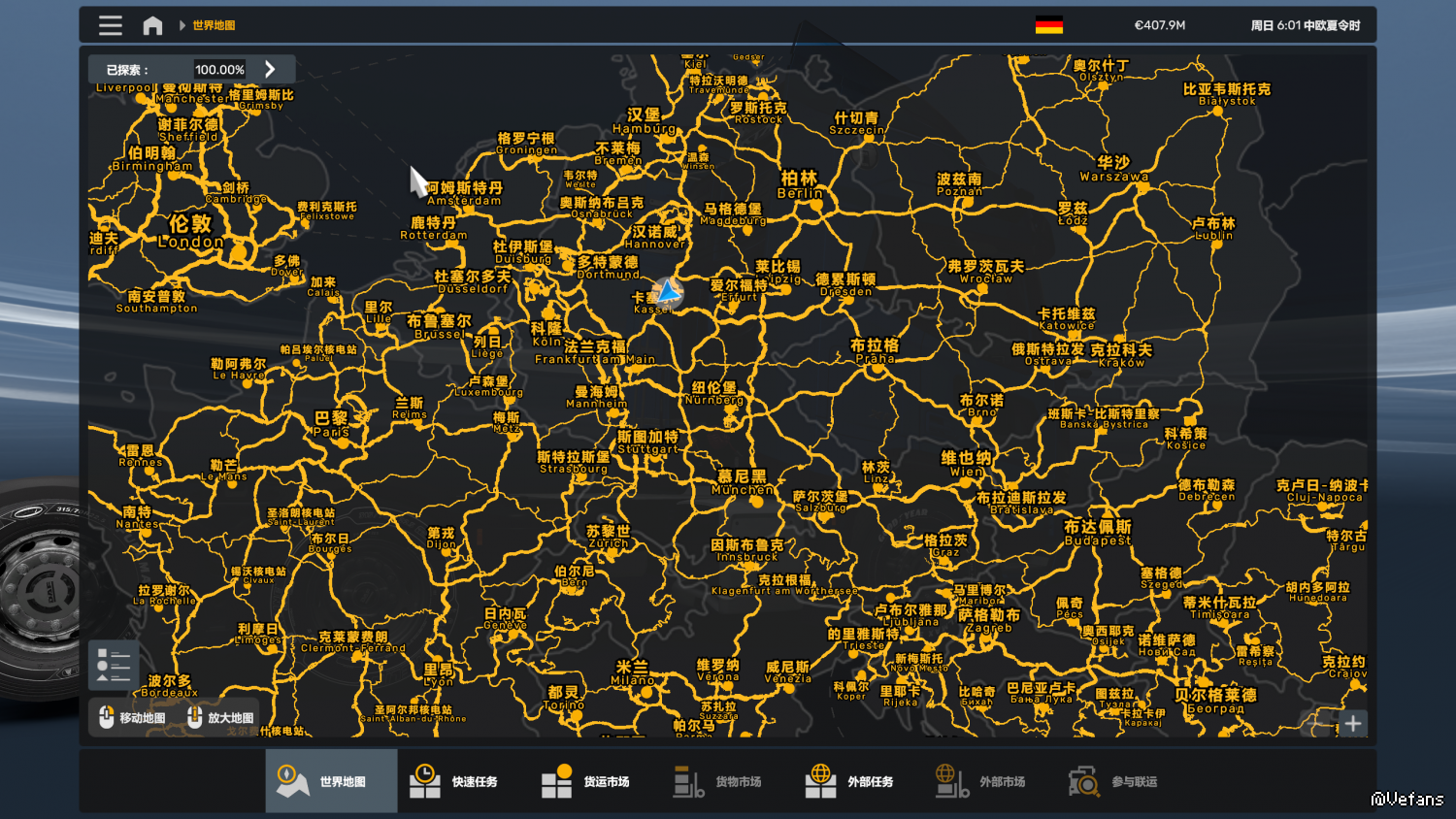Select Zagreb on the map

pos(989,621)
